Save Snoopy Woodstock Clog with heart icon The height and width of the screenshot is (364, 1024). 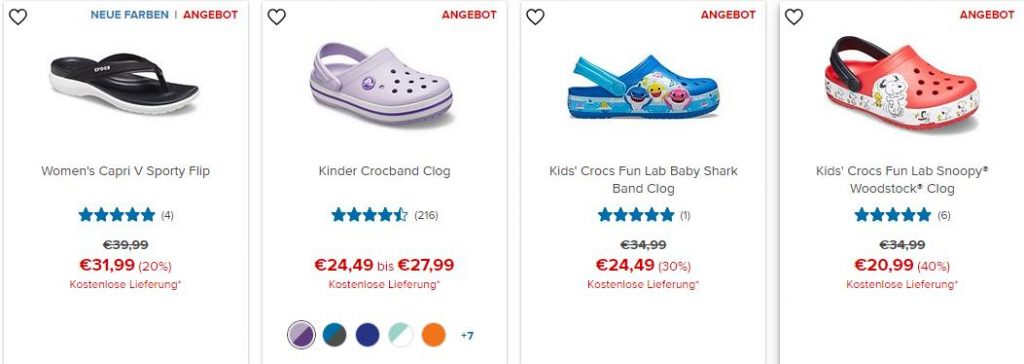point(794,17)
